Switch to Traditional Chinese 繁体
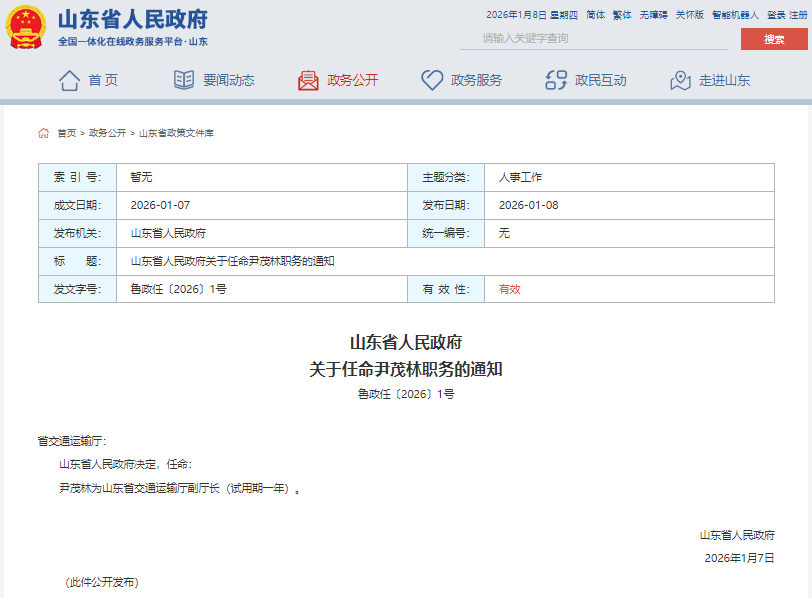Image resolution: width=812 pixels, height=598 pixels. [x=622, y=15]
